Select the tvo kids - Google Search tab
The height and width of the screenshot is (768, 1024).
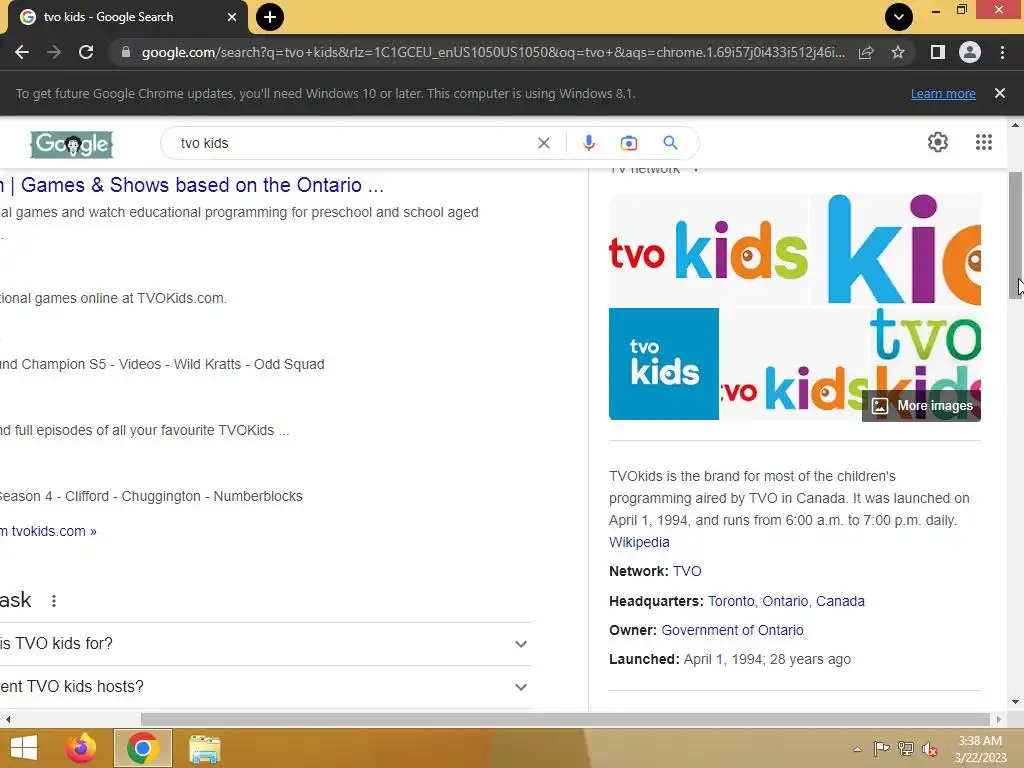pos(127,17)
